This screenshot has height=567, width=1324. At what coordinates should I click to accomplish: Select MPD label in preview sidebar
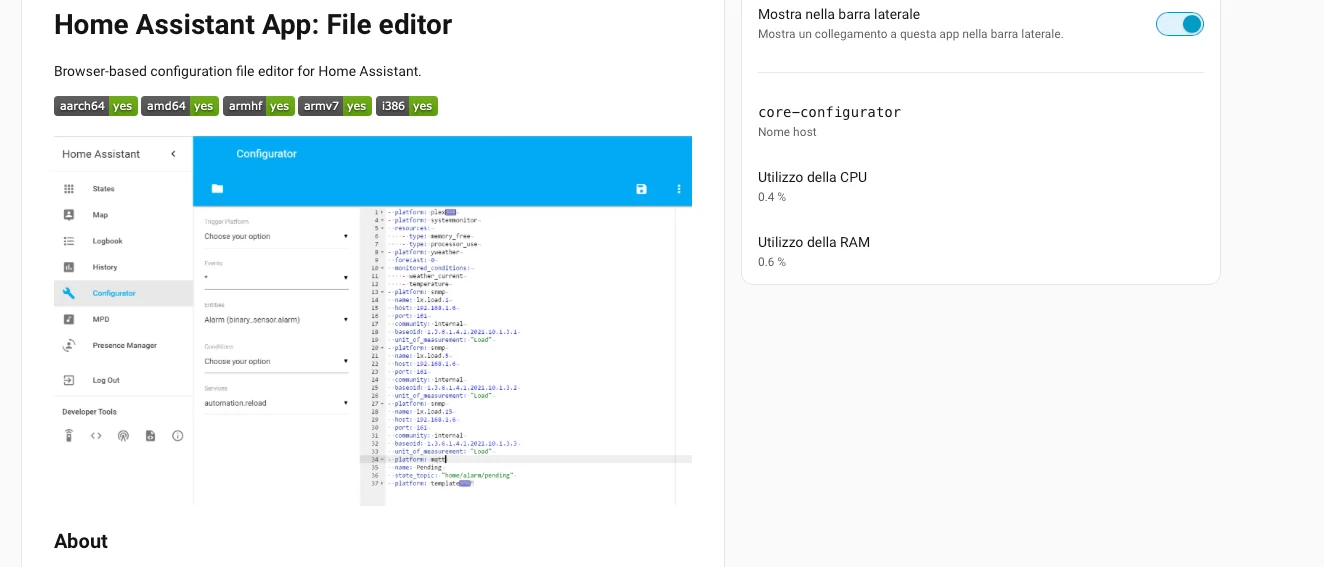tap(101, 319)
